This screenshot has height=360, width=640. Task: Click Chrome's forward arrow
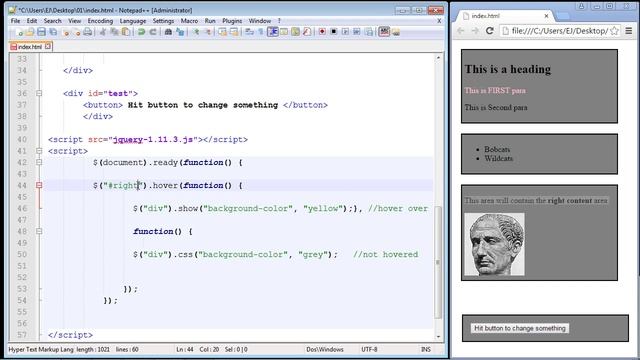pos(475,31)
